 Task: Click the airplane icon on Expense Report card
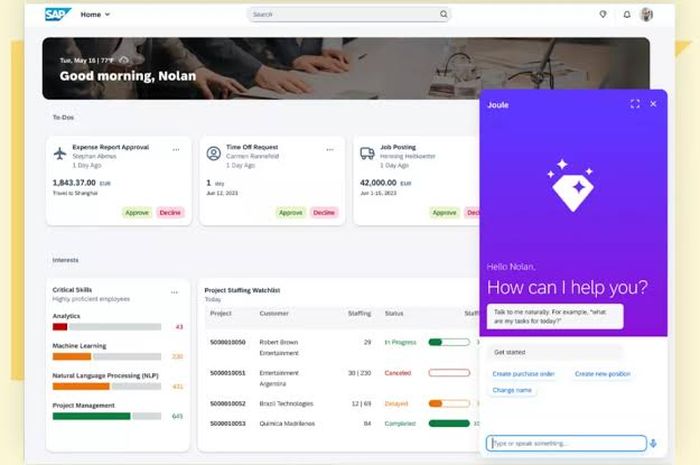pos(60,154)
